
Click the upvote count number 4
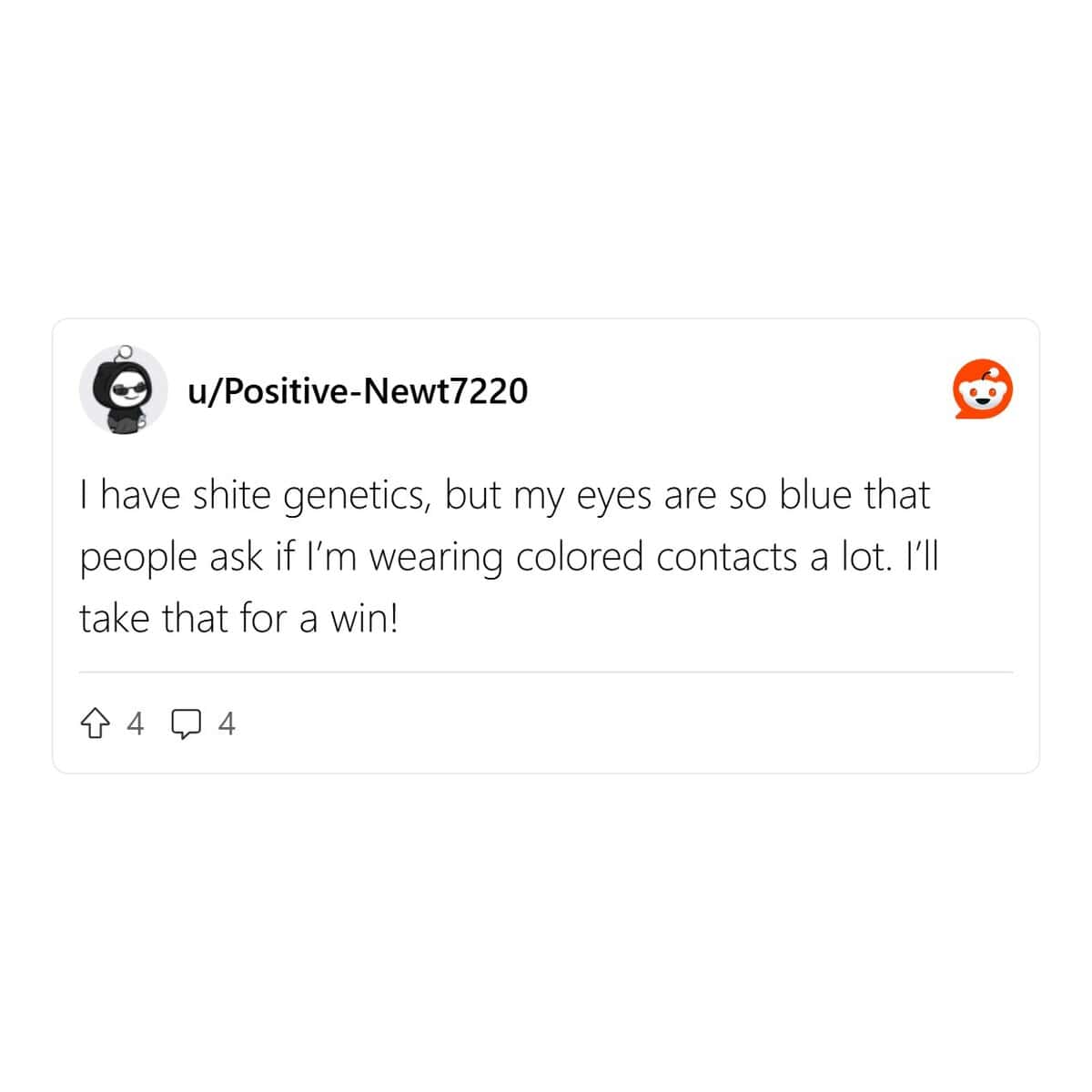point(136,724)
